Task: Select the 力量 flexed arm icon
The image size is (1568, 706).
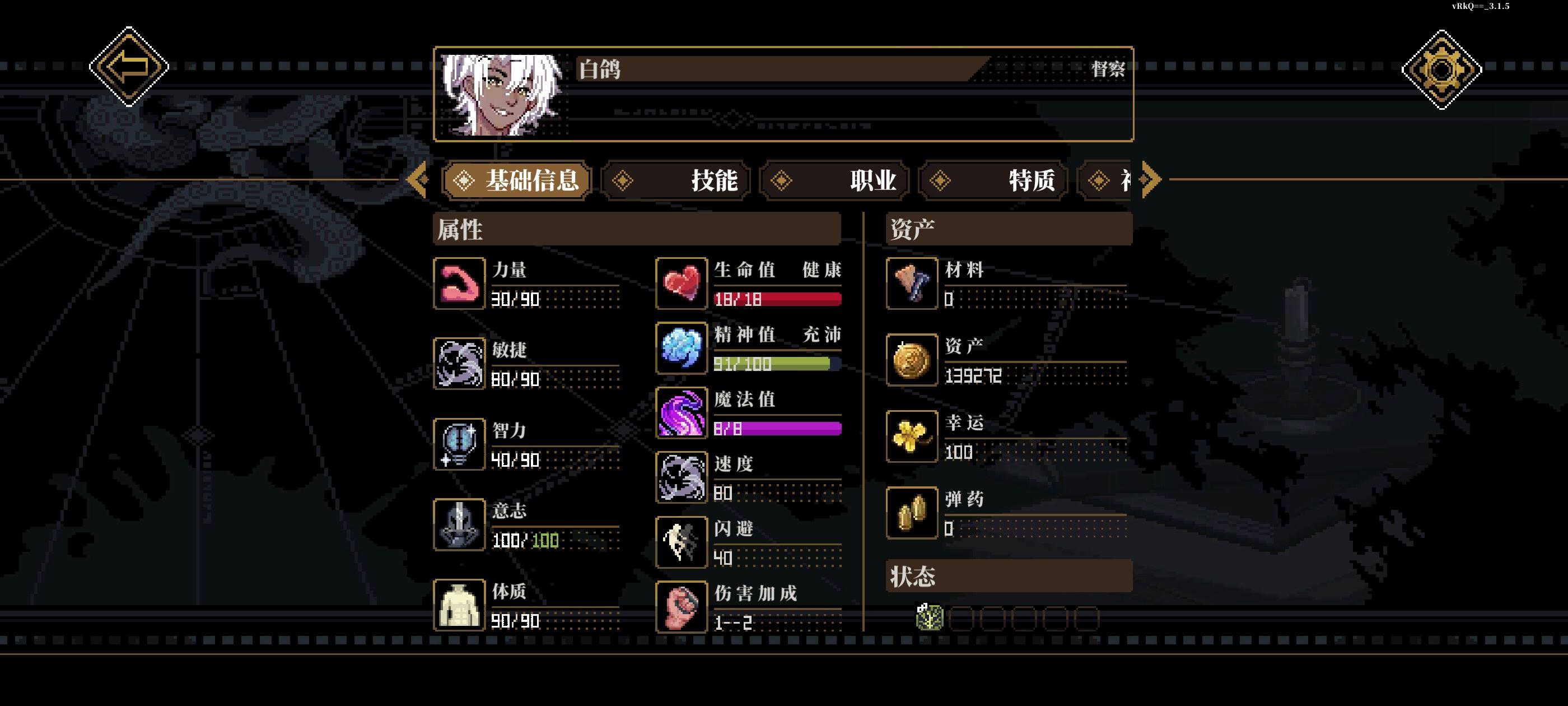Action: point(459,284)
